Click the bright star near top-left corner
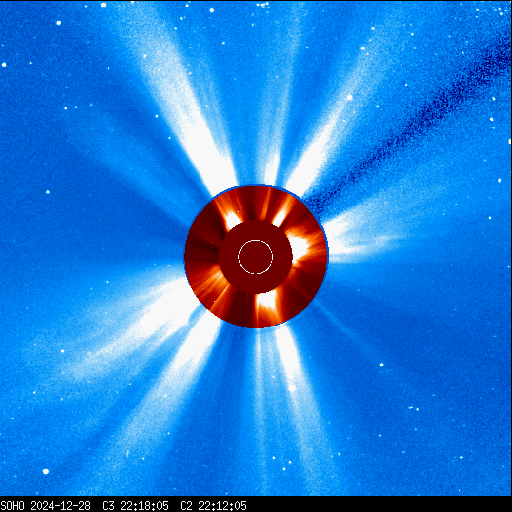 (x=59, y=23)
